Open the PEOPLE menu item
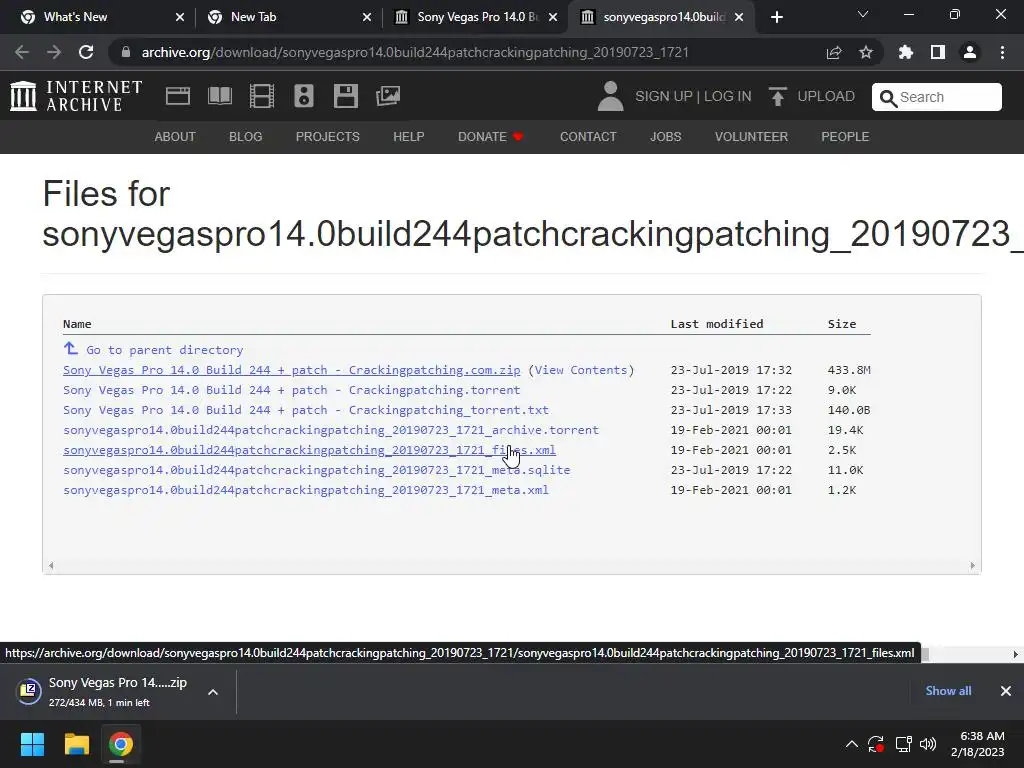This screenshot has height=768, width=1024. coord(845,136)
